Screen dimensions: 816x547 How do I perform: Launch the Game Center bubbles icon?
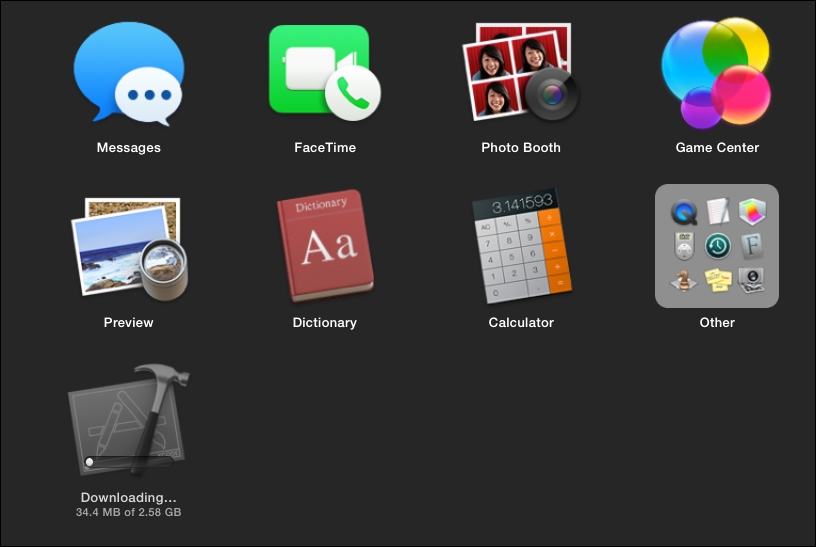tap(717, 73)
